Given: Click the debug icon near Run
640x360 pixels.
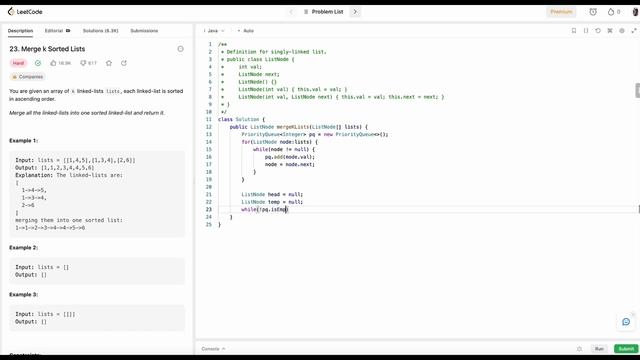Looking at the screenshot, I should (579, 349).
